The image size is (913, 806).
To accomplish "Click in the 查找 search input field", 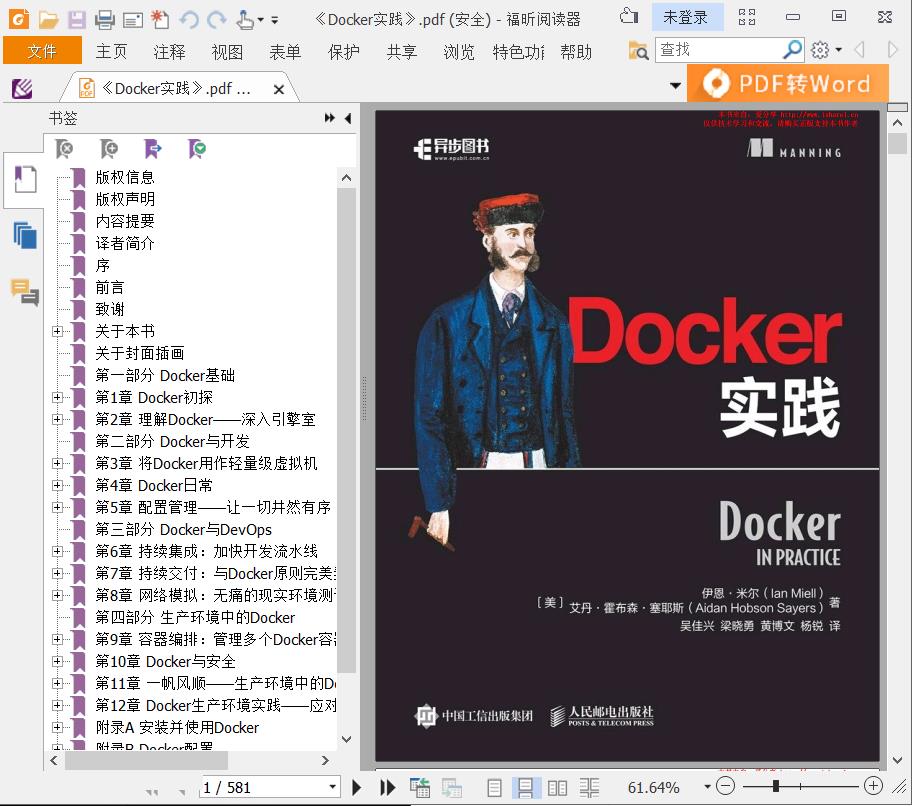I will coord(719,50).
